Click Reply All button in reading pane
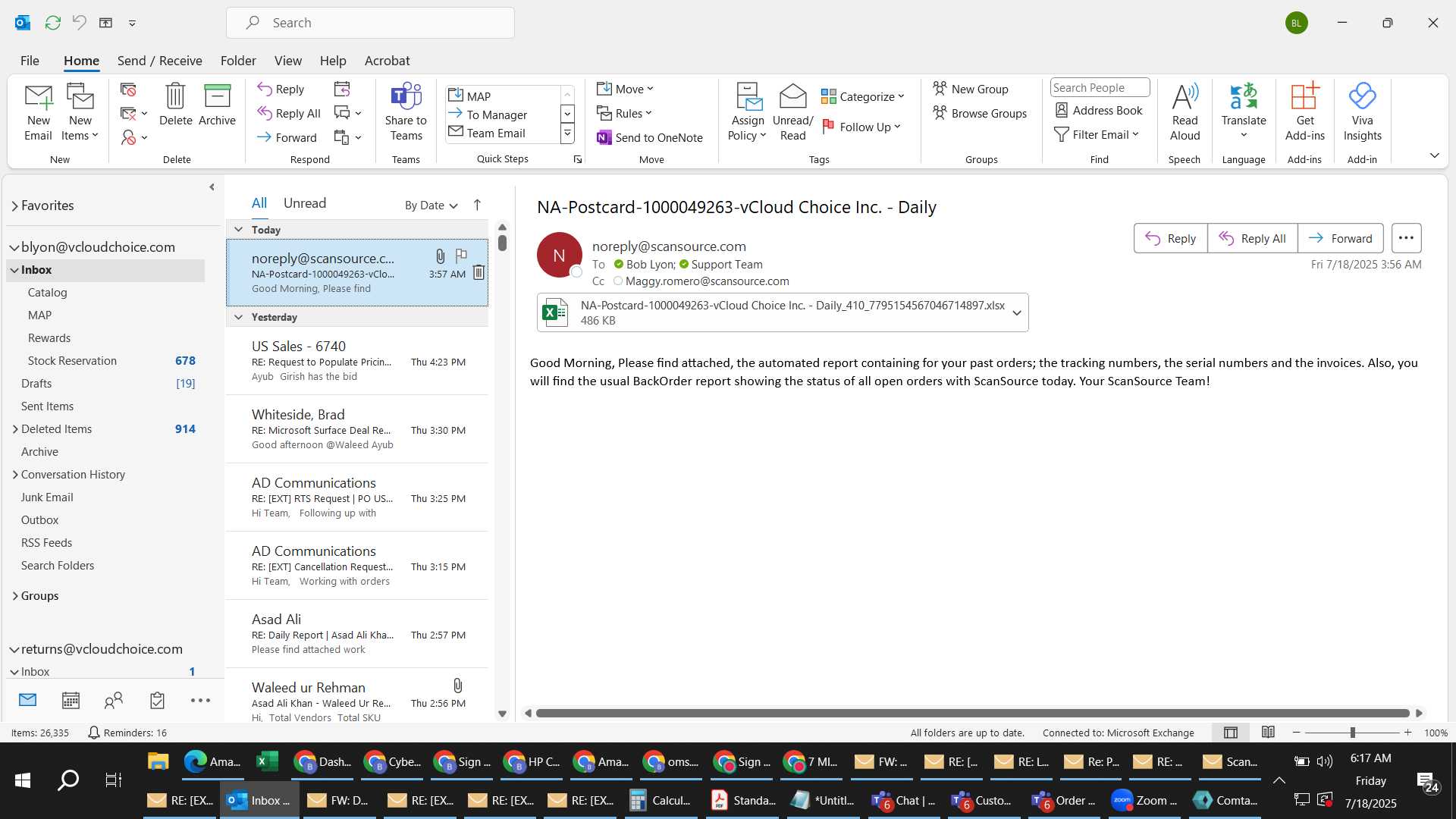This screenshot has width=1456, height=819. pyautogui.click(x=1253, y=238)
